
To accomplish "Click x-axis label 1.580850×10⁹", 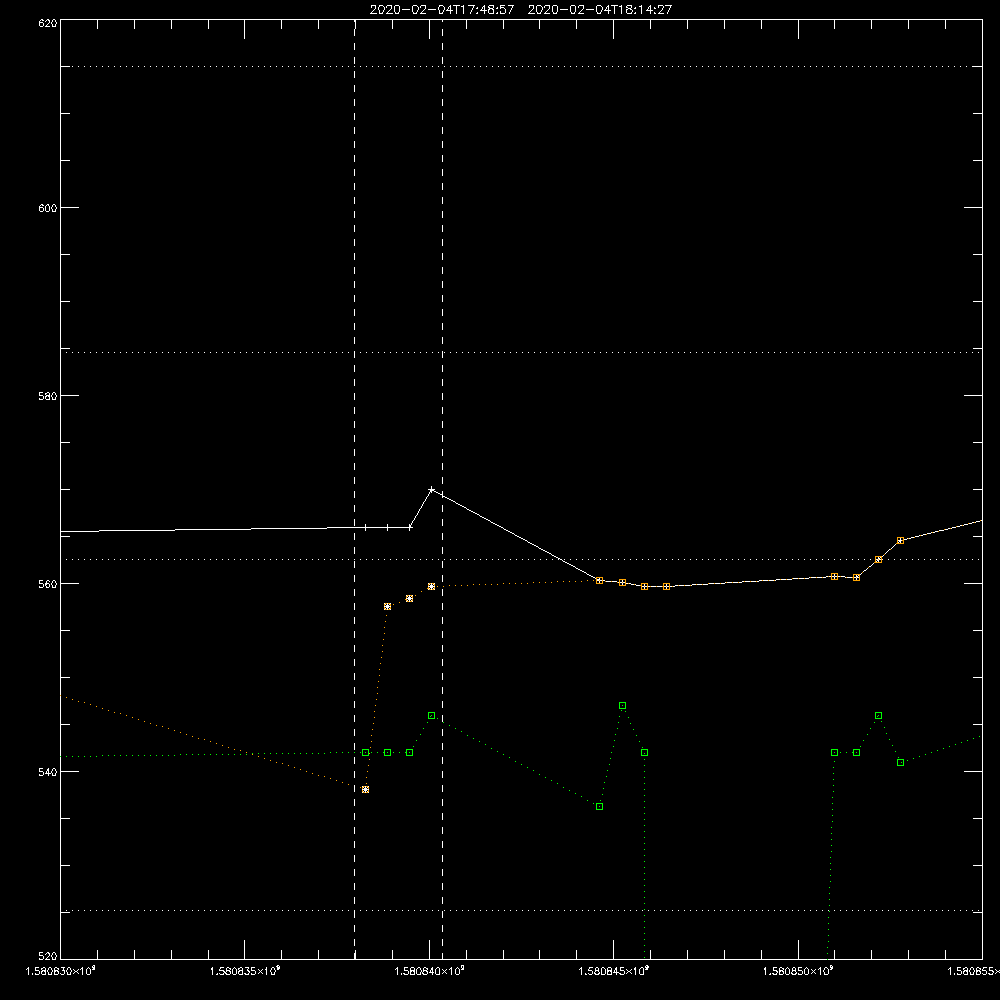I will (x=798, y=971).
